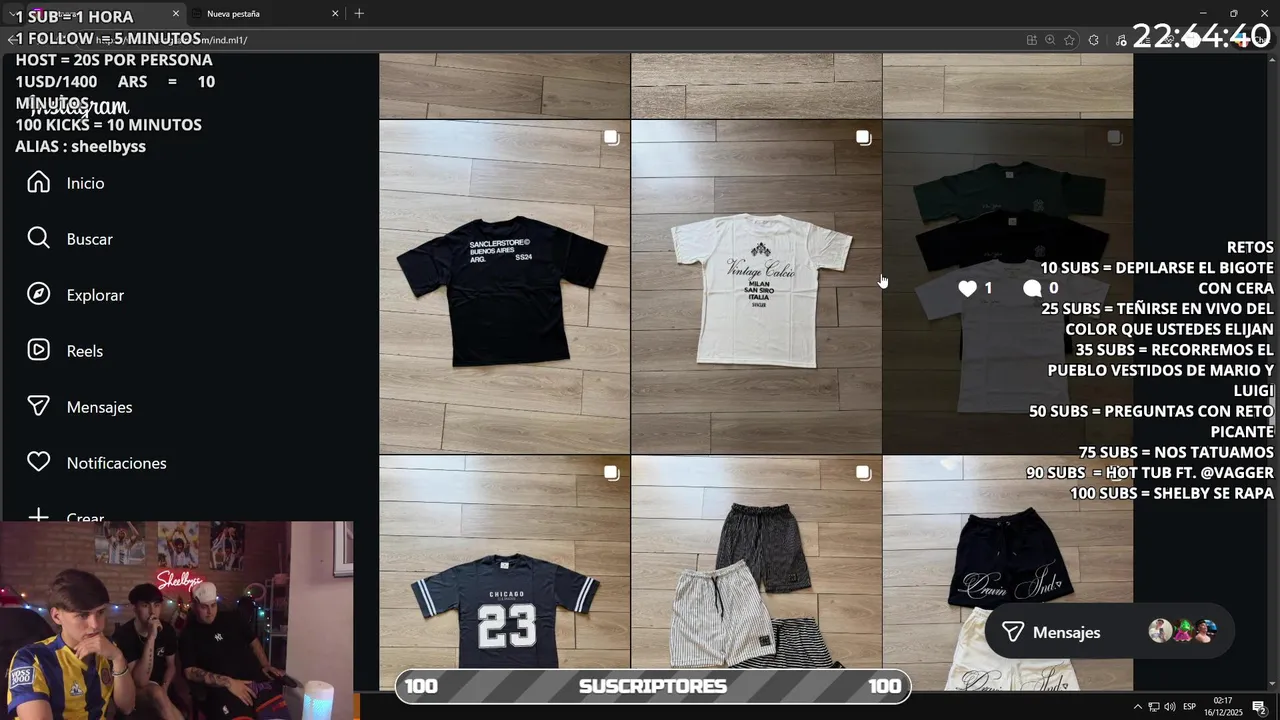Click the carousel icon on Vintage Calcio post
The width and height of the screenshot is (1280, 720).
(x=863, y=138)
